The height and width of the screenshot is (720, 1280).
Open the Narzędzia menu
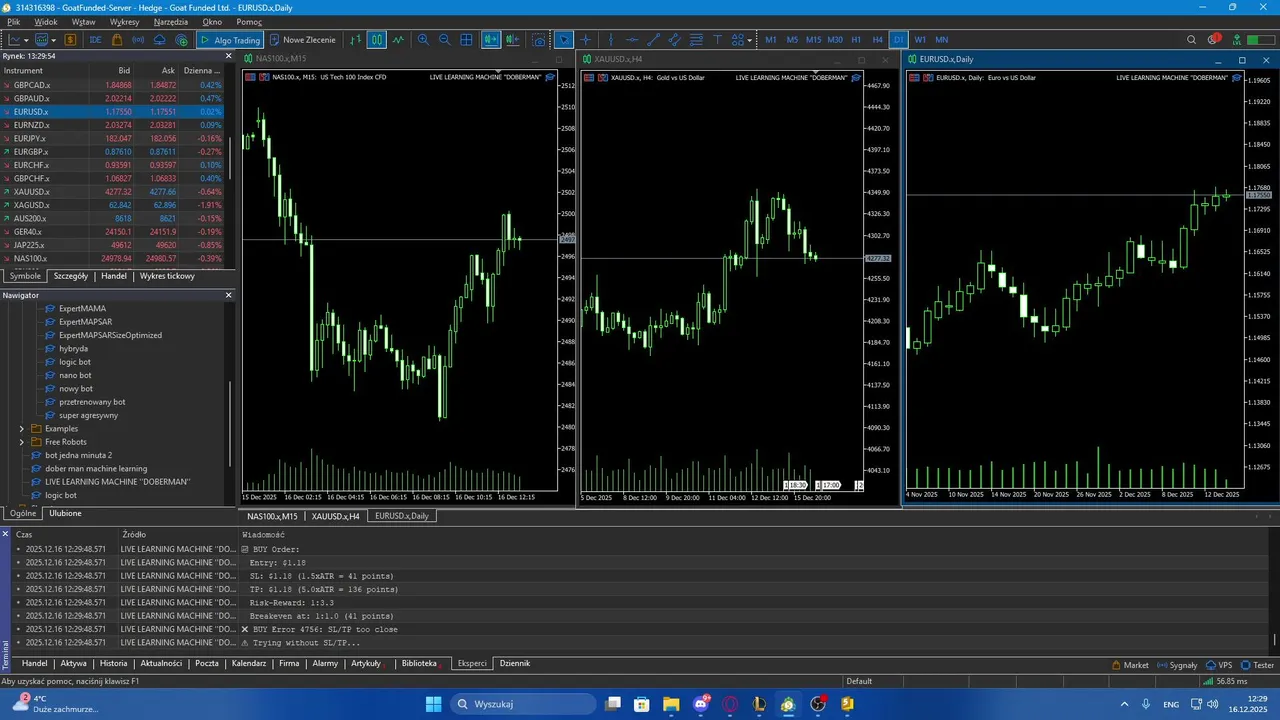point(171,21)
